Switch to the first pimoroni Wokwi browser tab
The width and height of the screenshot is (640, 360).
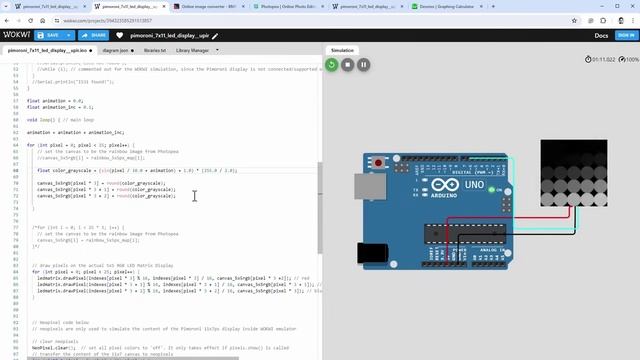point(50,7)
